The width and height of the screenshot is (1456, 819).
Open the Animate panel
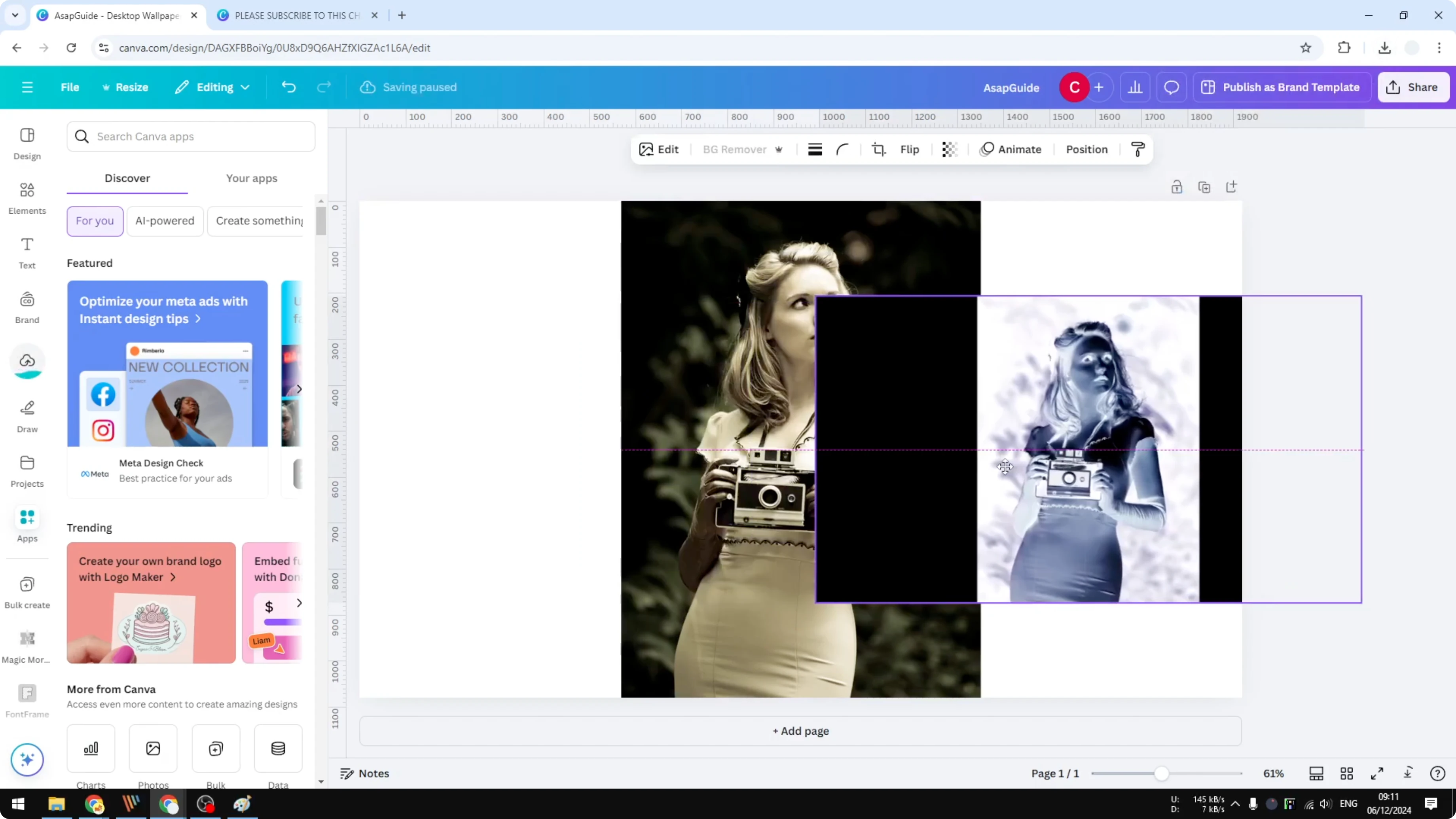coord(1011,149)
